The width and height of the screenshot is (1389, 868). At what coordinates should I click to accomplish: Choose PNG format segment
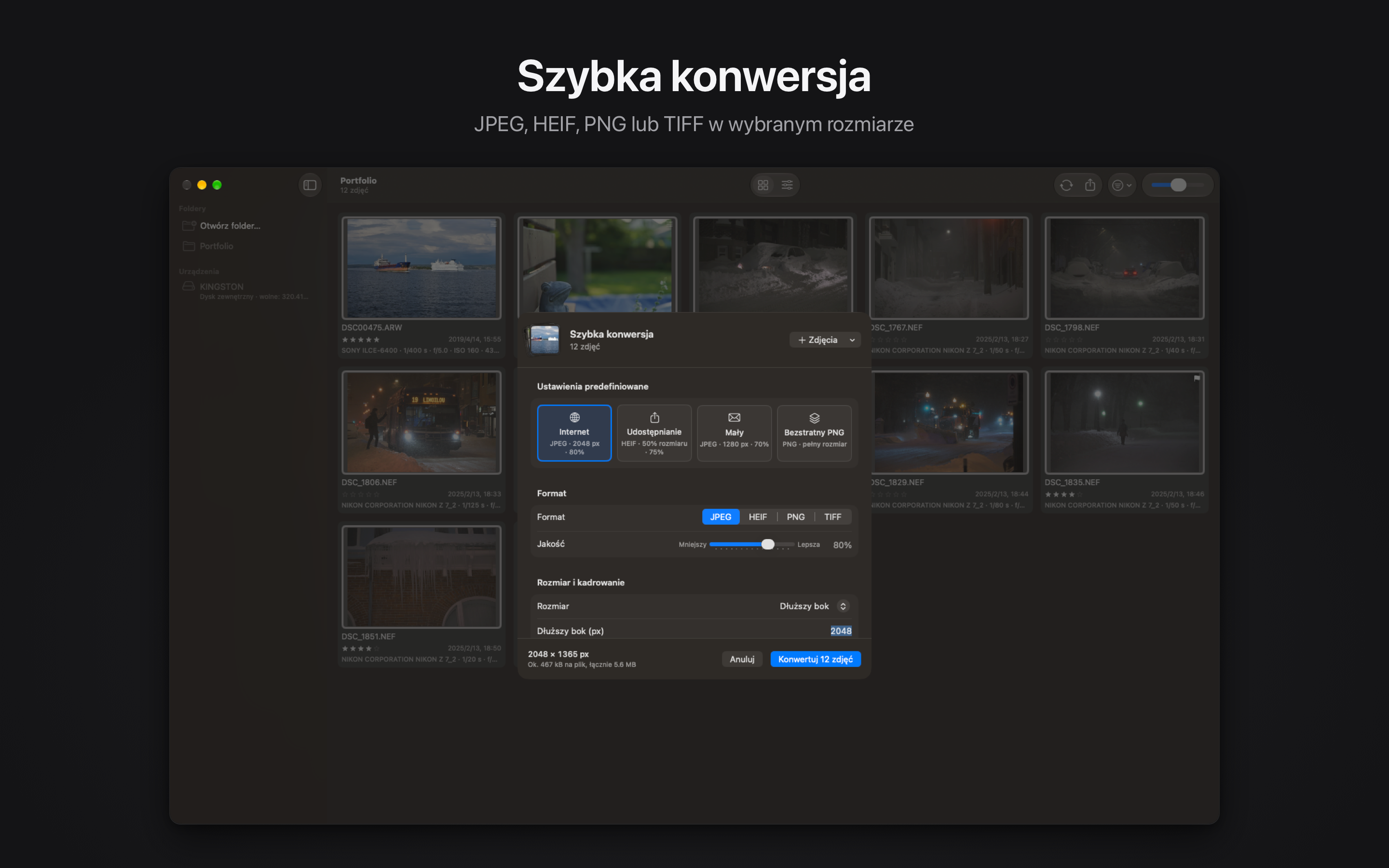pyautogui.click(x=795, y=516)
